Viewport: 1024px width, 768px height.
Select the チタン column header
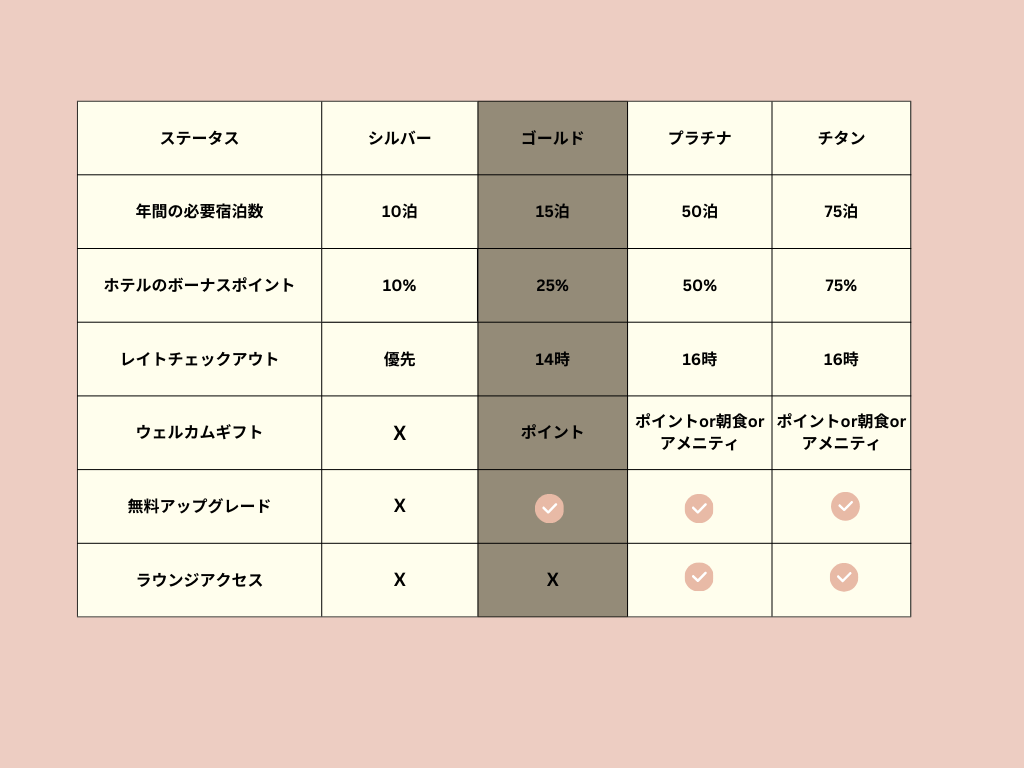click(x=841, y=138)
